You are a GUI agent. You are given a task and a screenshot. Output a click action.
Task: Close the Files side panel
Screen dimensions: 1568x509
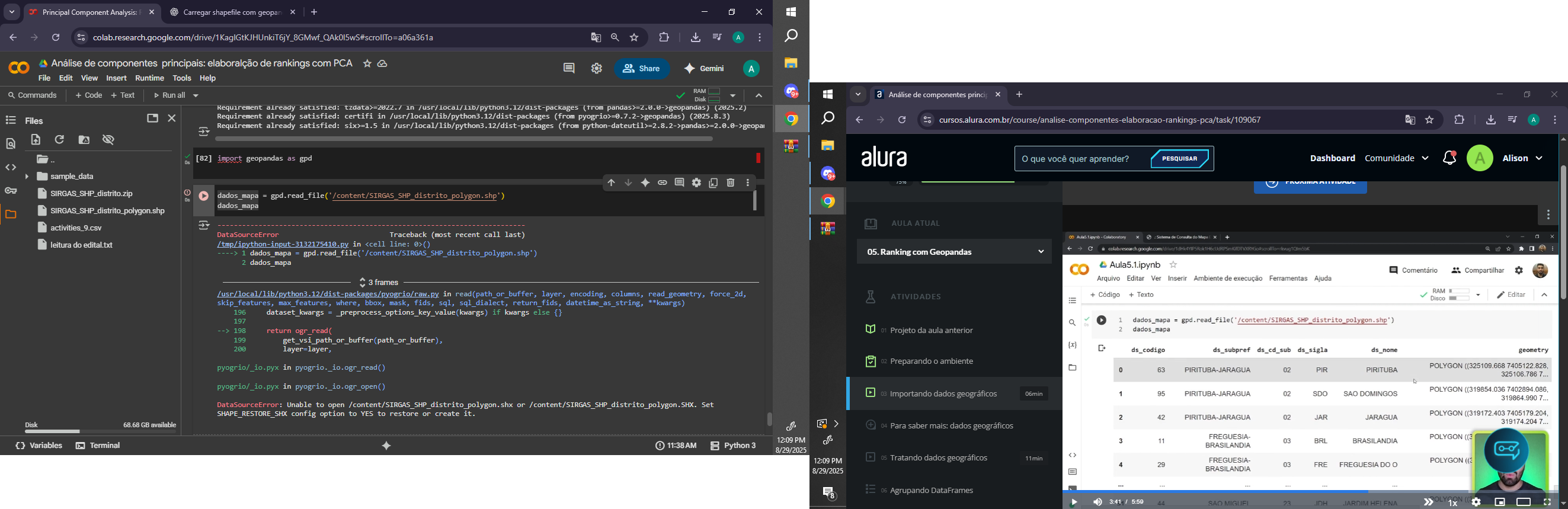[x=172, y=118]
